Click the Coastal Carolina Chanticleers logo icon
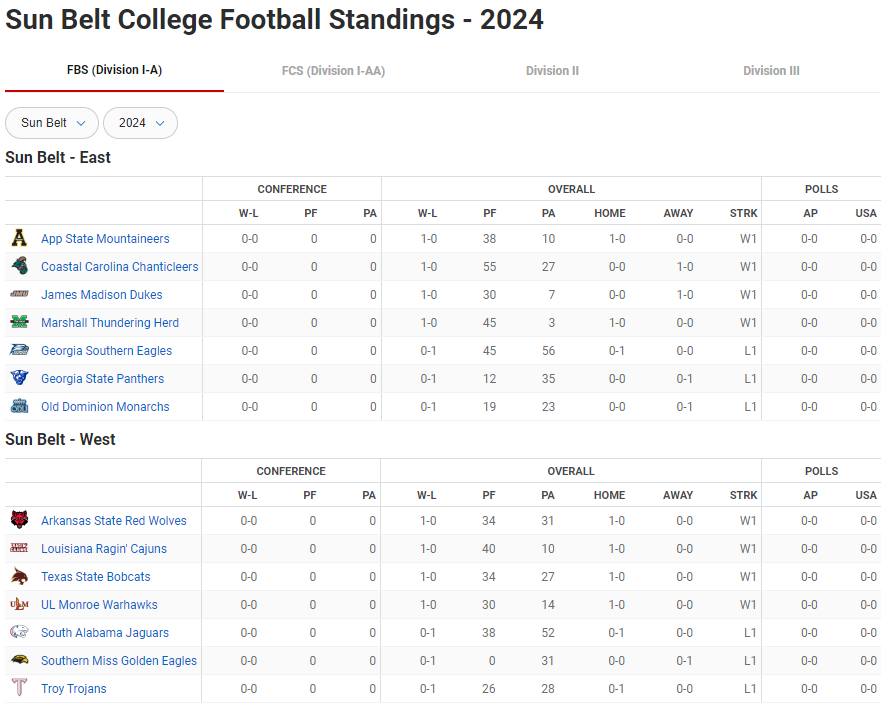888x708 pixels. [19, 267]
